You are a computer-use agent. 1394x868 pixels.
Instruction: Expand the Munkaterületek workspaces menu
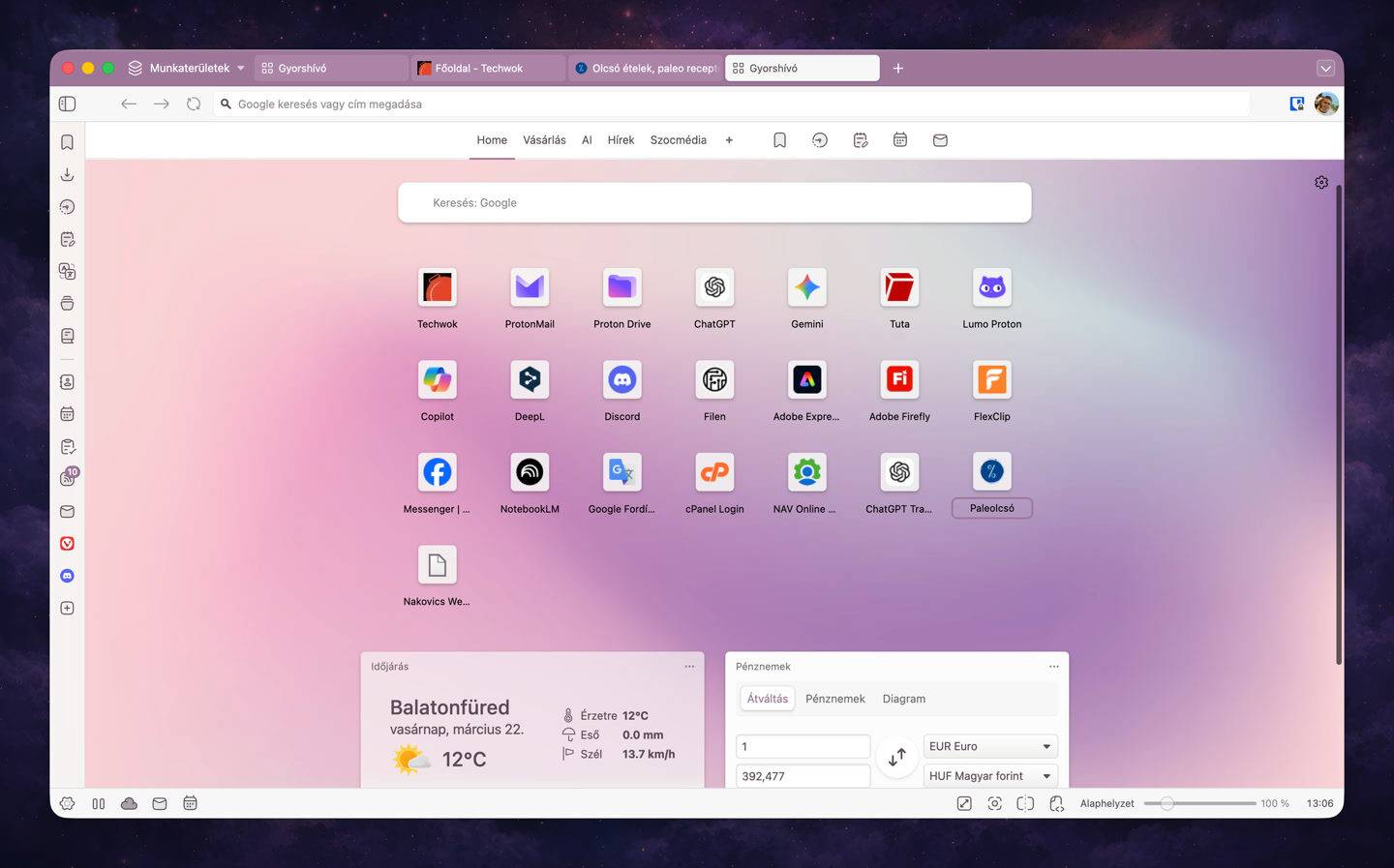187,68
